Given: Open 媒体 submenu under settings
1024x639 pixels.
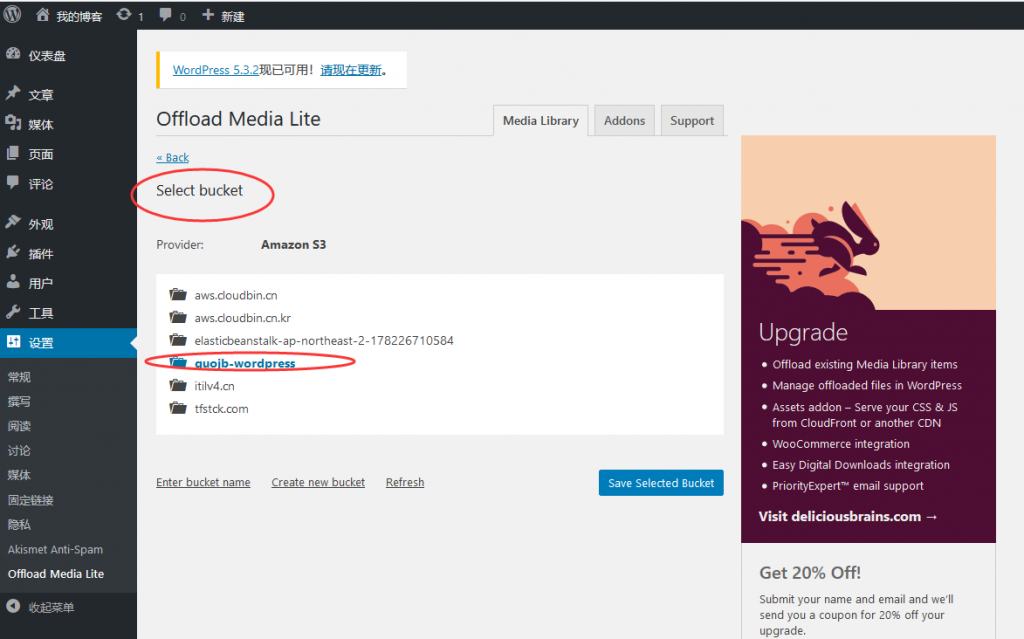Looking at the screenshot, I should pyautogui.click(x=20, y=475).
